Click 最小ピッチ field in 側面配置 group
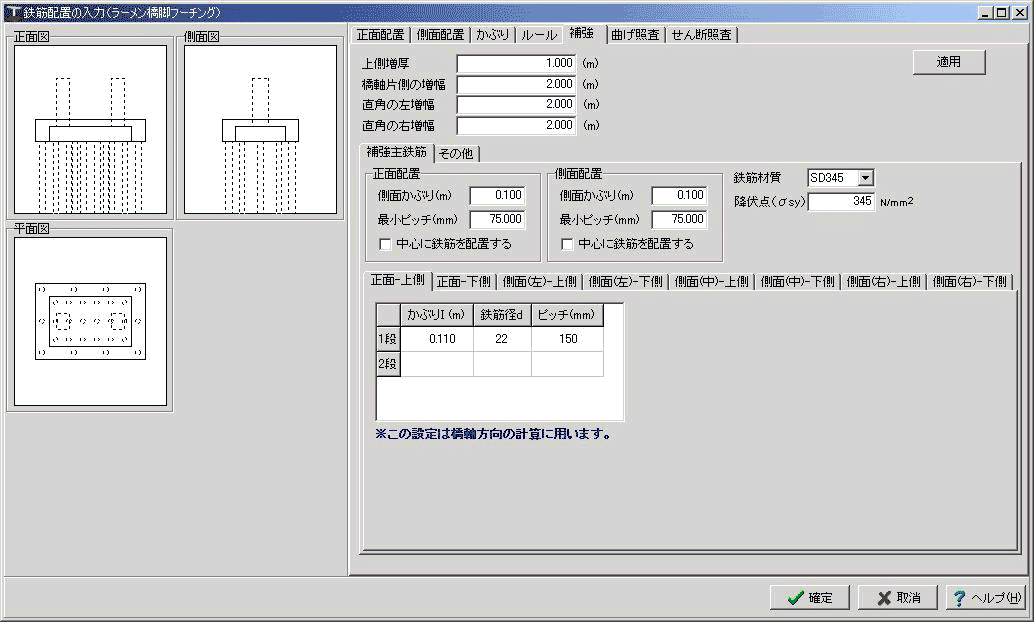Viewport: 1034px width, 622px height. point(680,219)
